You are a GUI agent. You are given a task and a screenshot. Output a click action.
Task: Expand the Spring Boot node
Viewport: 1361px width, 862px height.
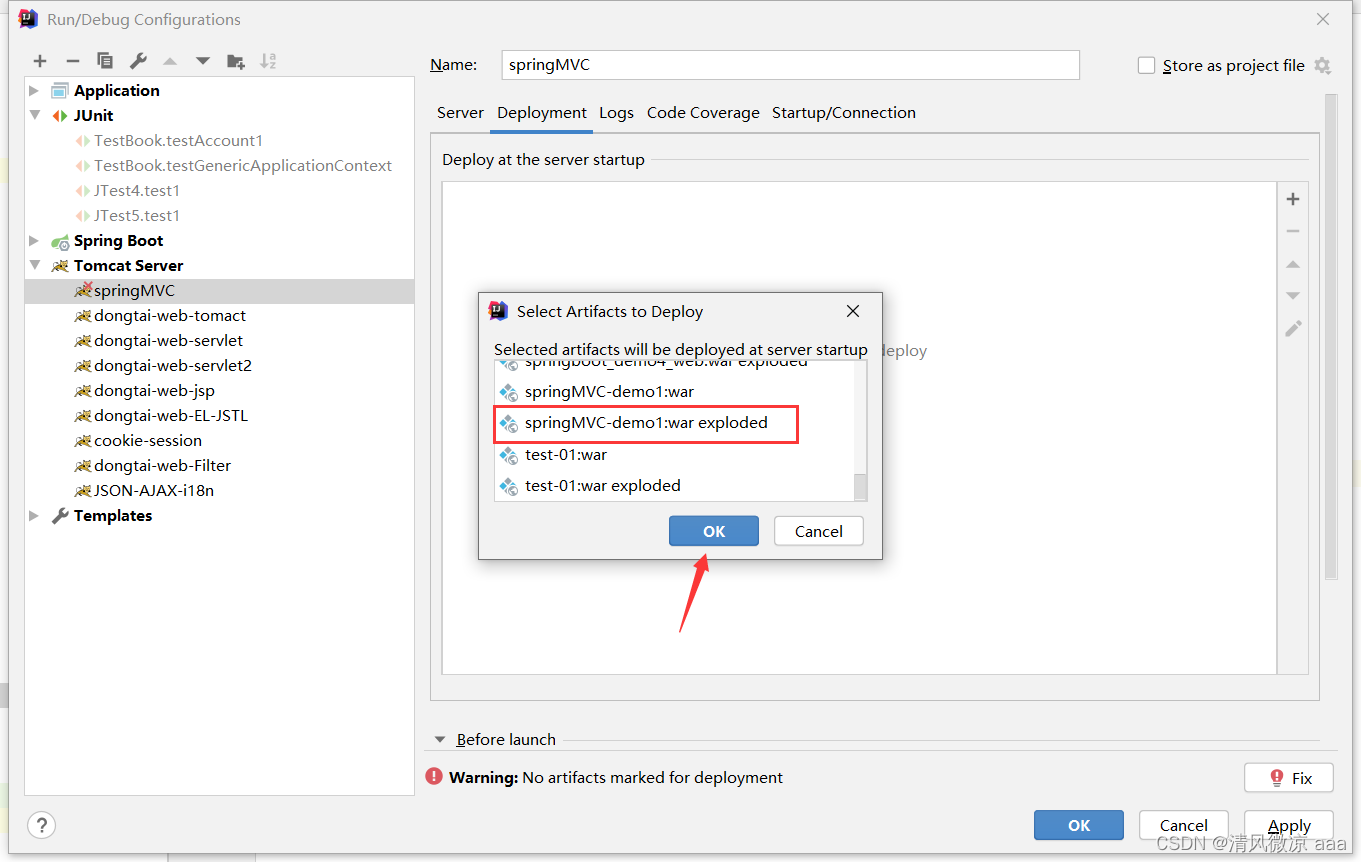point(34,240)
